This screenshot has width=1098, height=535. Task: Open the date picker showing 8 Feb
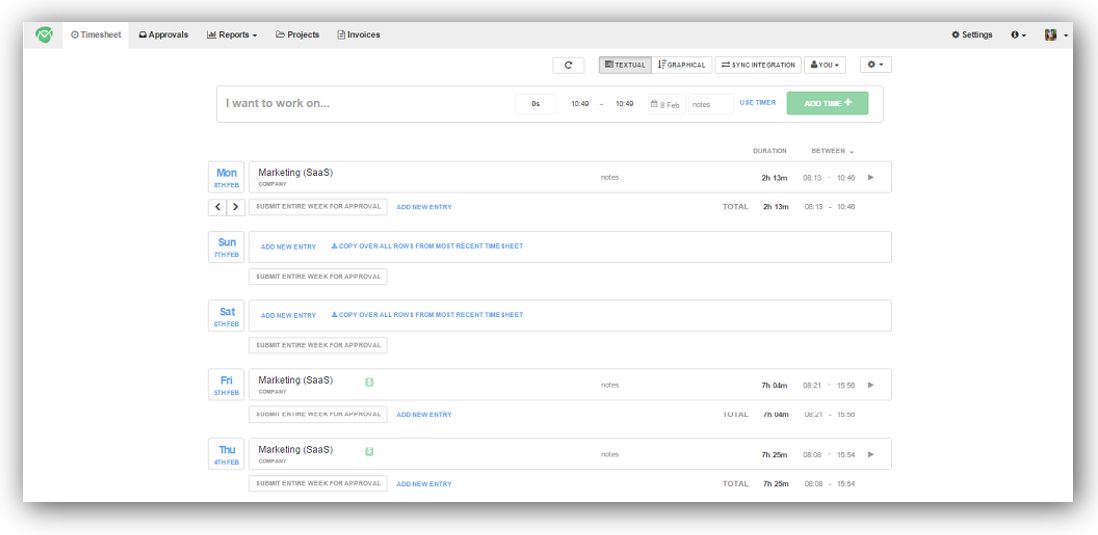666,104
